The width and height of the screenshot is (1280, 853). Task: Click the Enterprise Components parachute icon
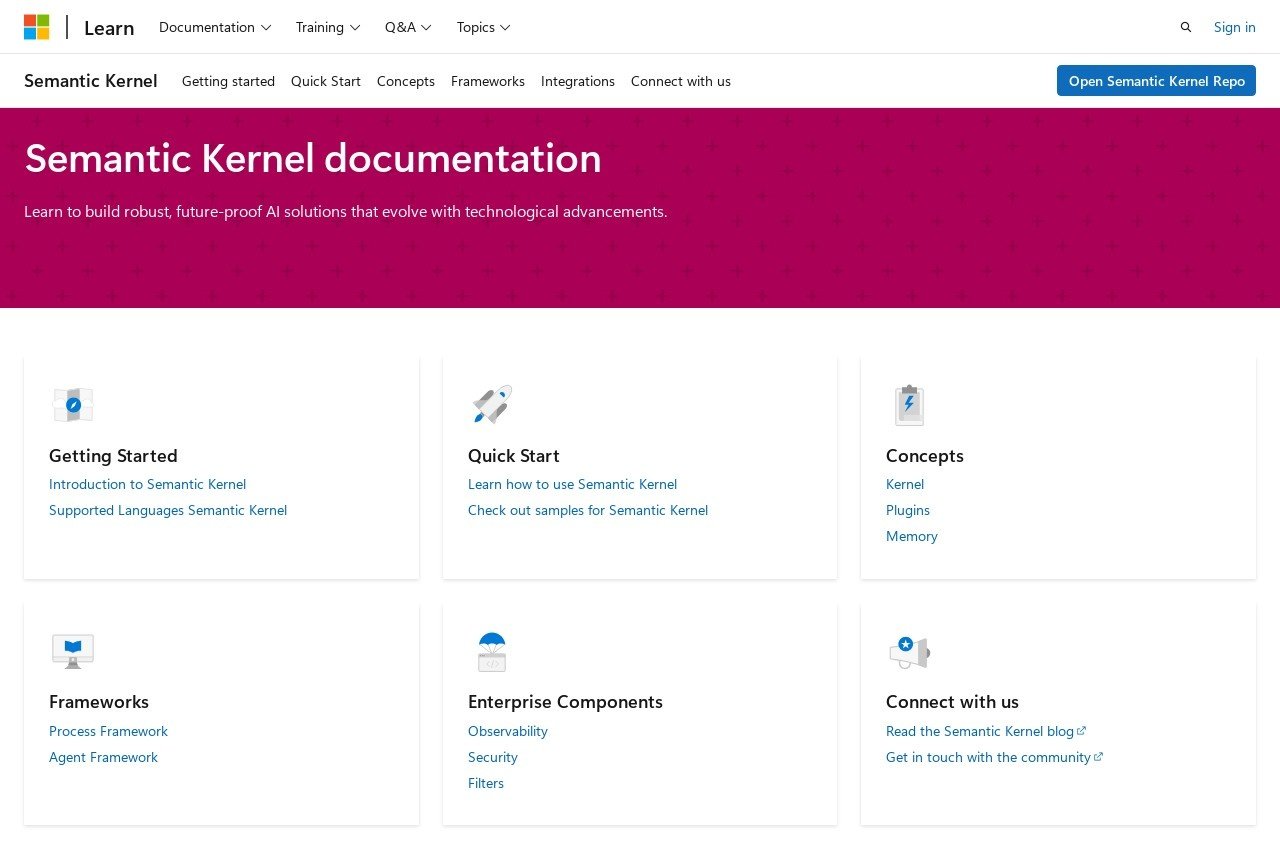(492, 651)
